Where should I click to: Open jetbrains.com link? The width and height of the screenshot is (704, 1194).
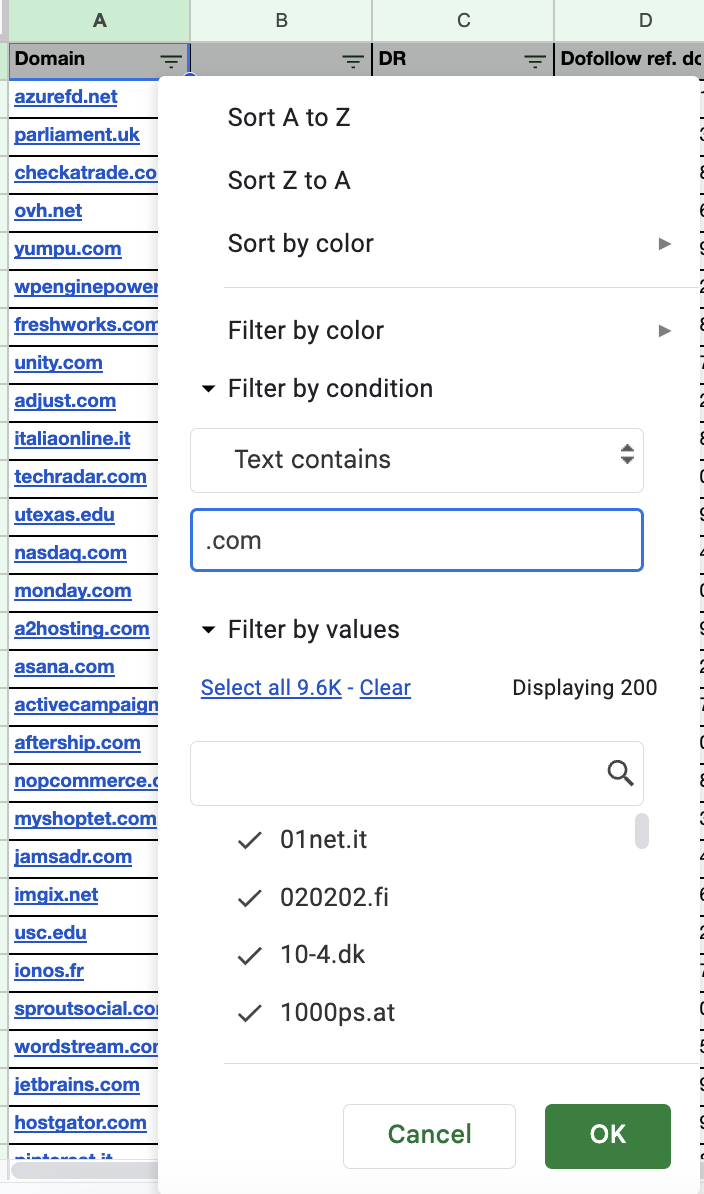point(77,1084)
